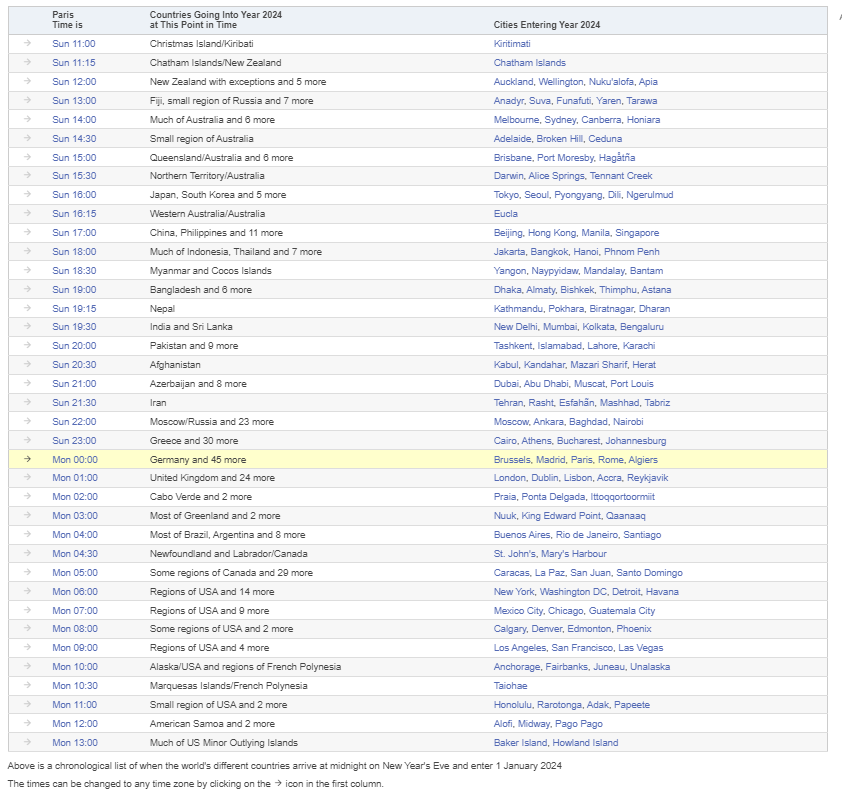The image size is (842, 796).
Task: Click the arrow icon in the Sun 11:00 row
Action: point(27,44)
